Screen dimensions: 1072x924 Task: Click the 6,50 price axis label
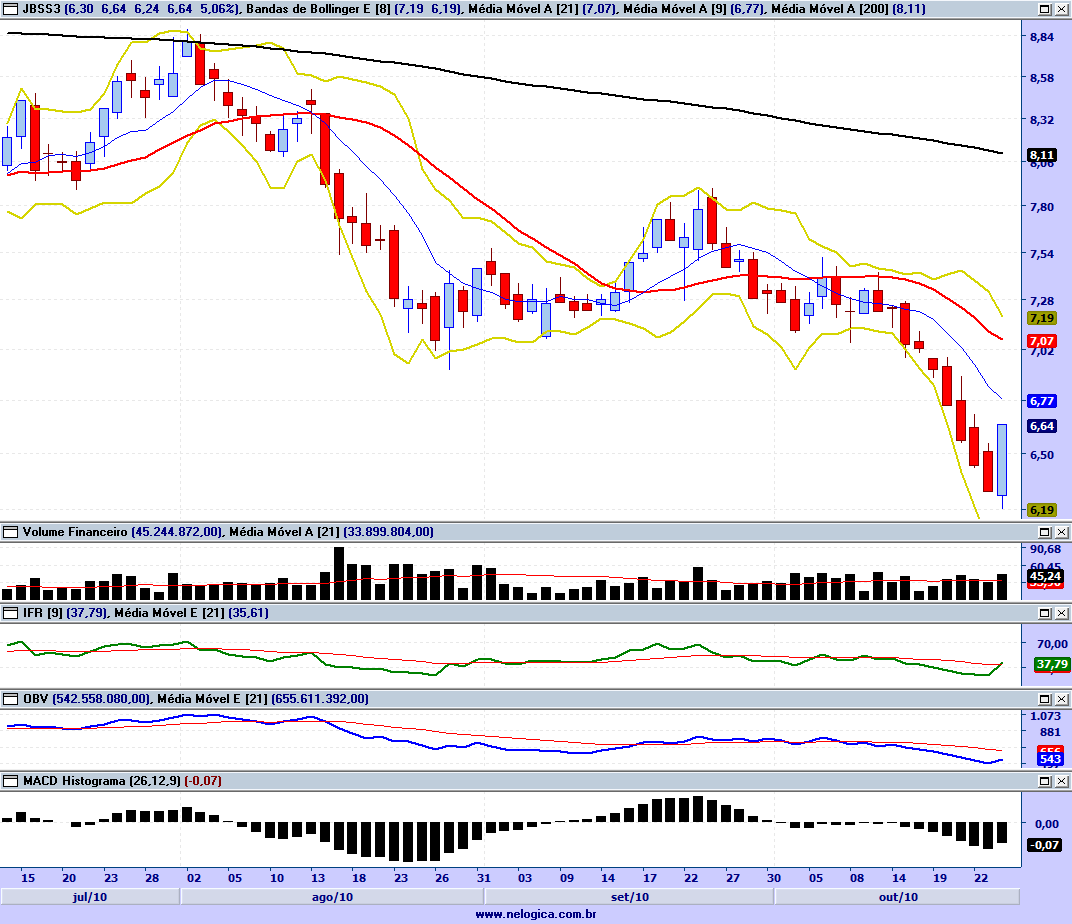tap(1042, 454)
